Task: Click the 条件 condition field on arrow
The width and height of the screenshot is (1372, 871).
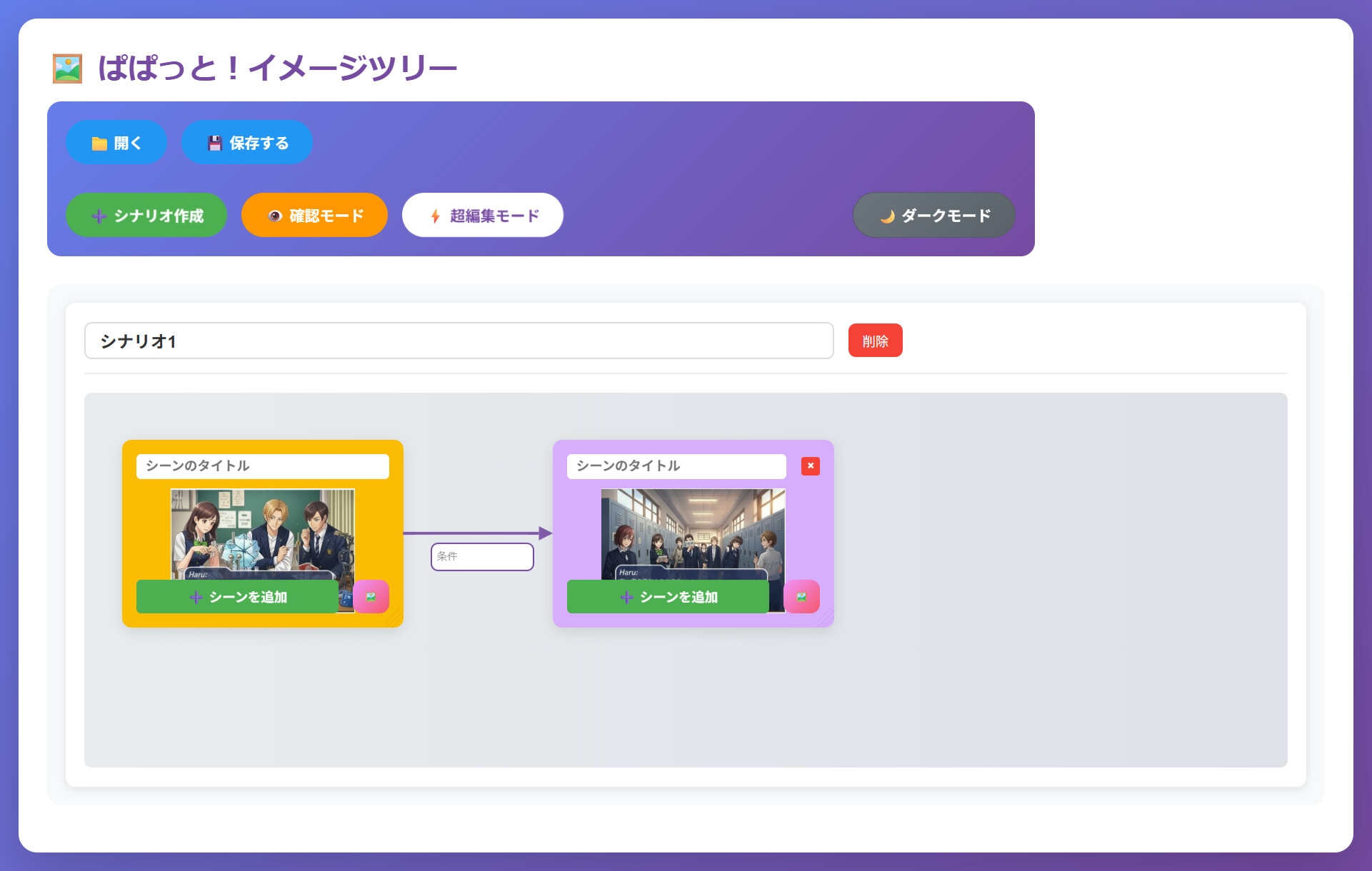Action: pos(482,557)
